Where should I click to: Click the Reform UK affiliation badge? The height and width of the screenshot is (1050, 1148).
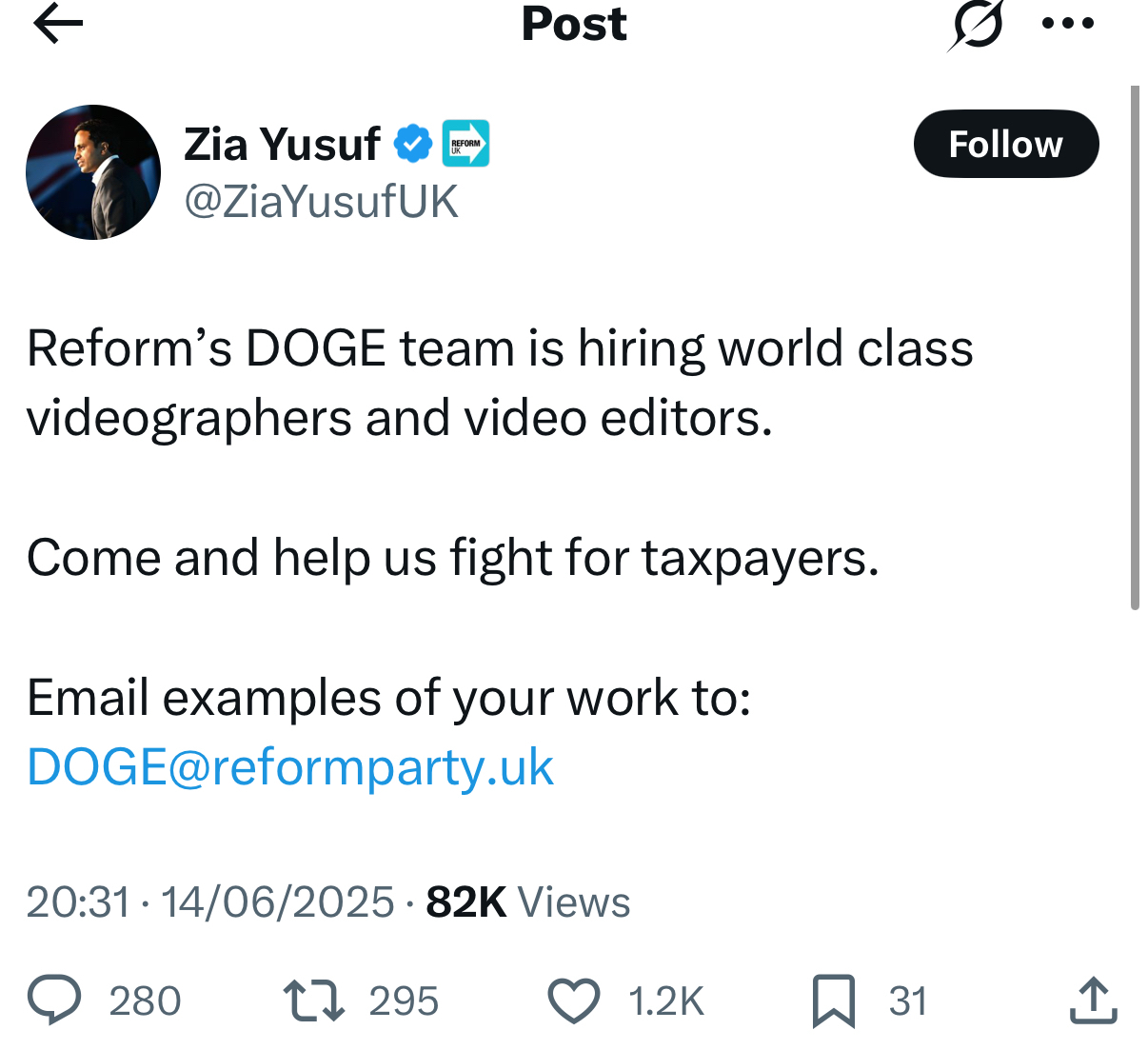[466, 144]
